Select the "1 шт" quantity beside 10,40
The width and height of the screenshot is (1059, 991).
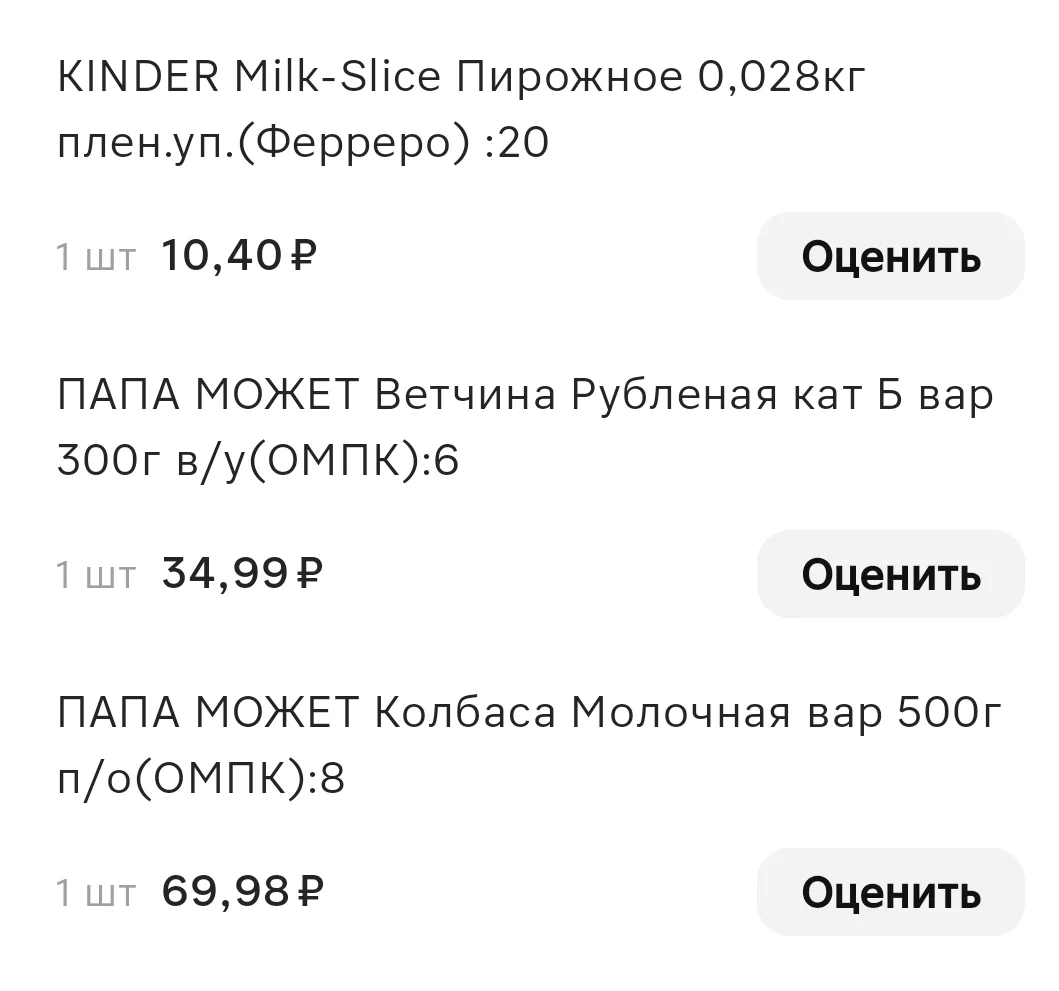(x=97, y=257)
